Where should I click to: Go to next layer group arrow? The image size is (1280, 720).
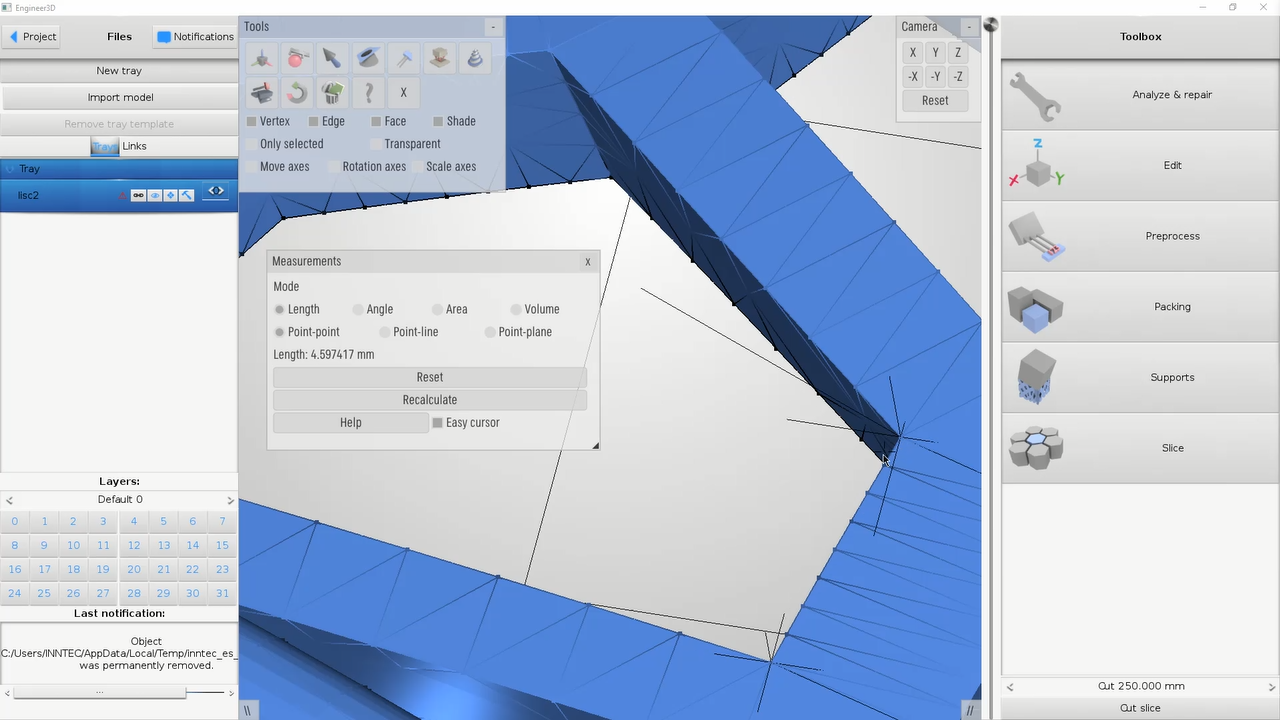pyautogui.click(x=230, y=500)
